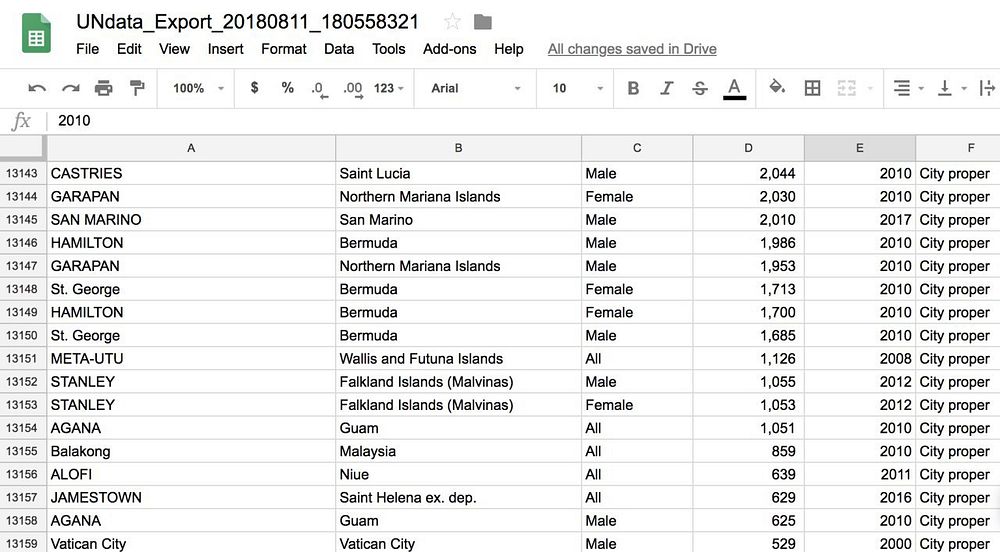Open the View menu
1000x552 pixels.
[x=174, y=49]
